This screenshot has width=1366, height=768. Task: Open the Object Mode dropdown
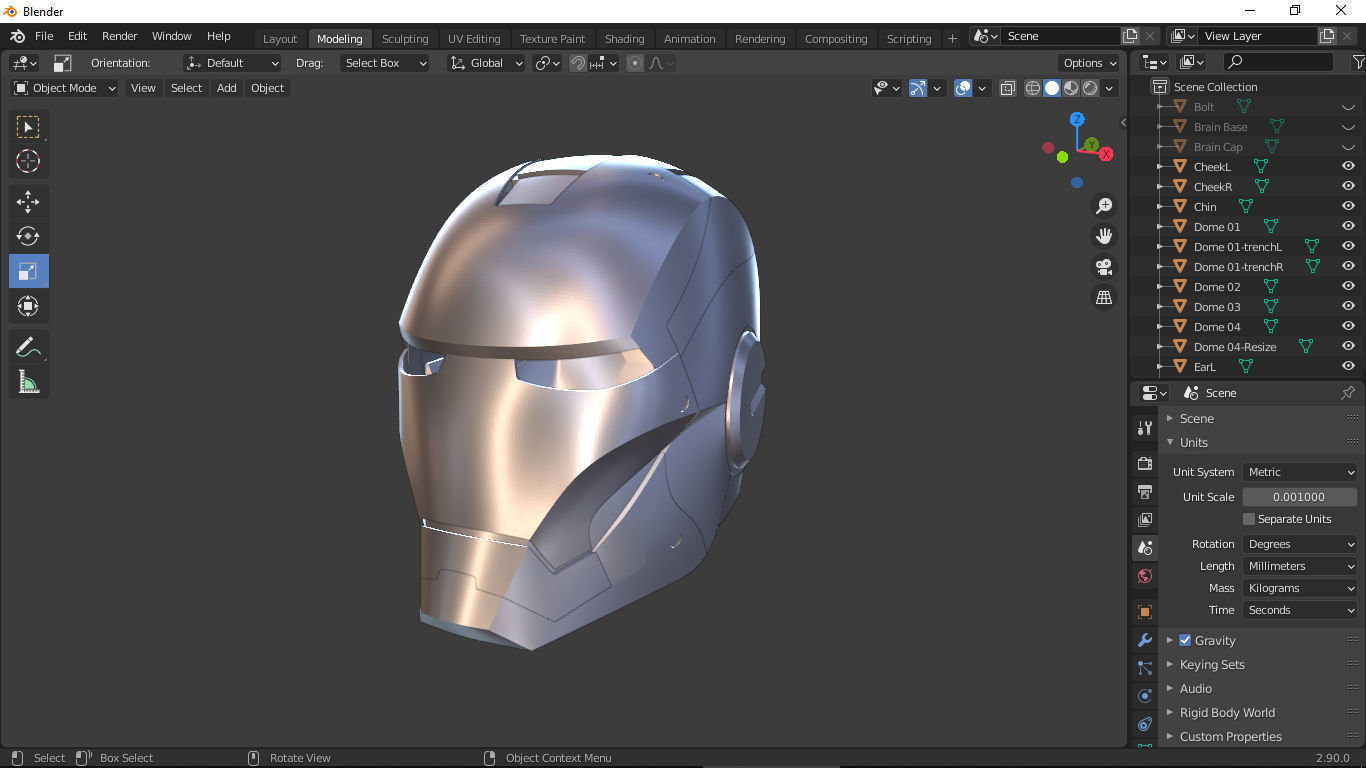65,88
